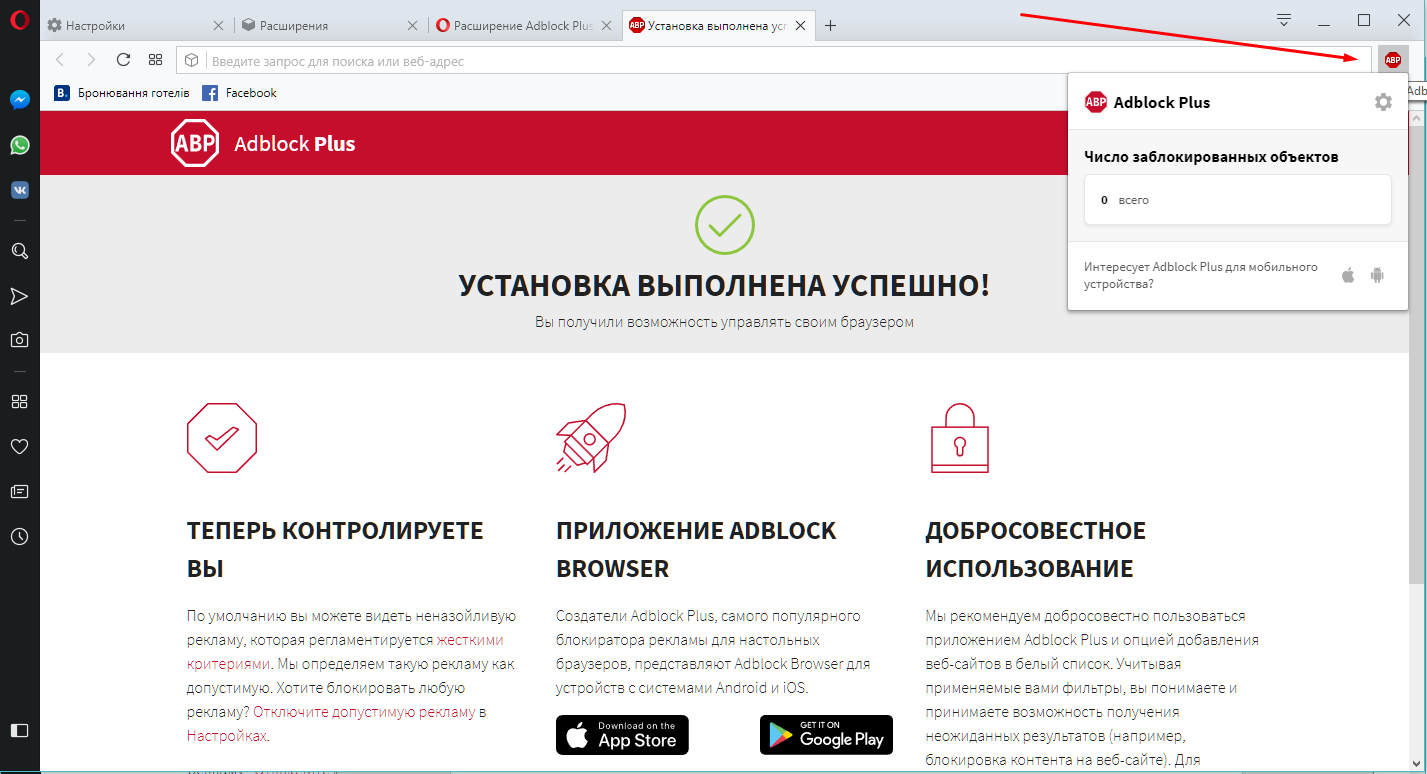1427x774 pixels.
Task: Open Speed Dial grid icon in sidebar
Action: click(19, 401)
